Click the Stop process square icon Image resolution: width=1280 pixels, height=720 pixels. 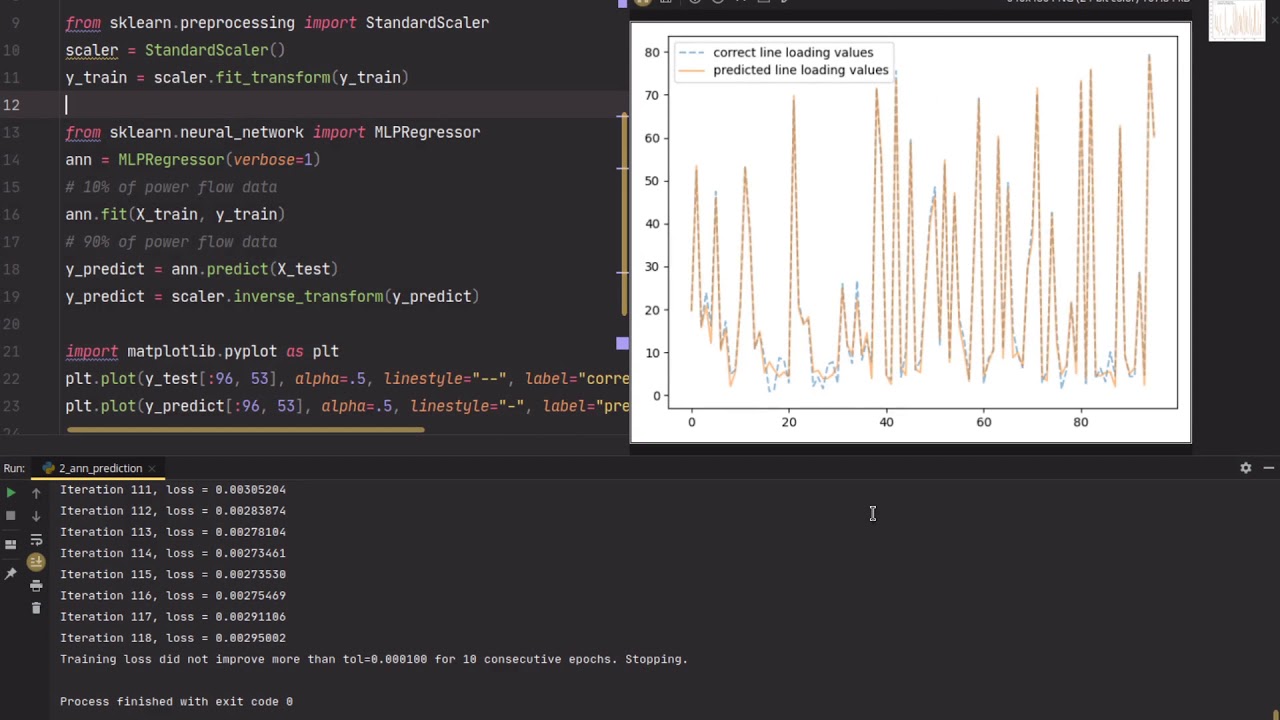point(11,516)
